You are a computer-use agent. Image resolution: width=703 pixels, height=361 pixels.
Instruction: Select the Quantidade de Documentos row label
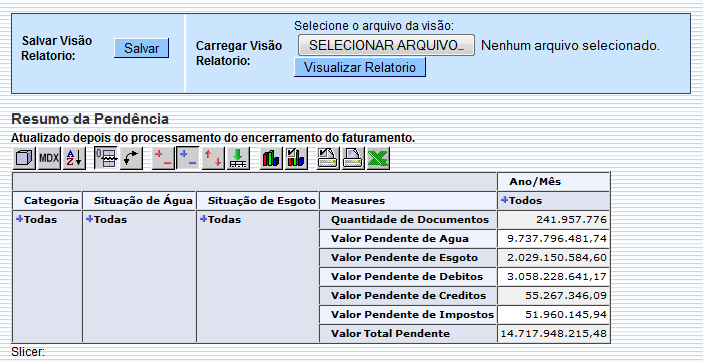[x=408, y=220]
